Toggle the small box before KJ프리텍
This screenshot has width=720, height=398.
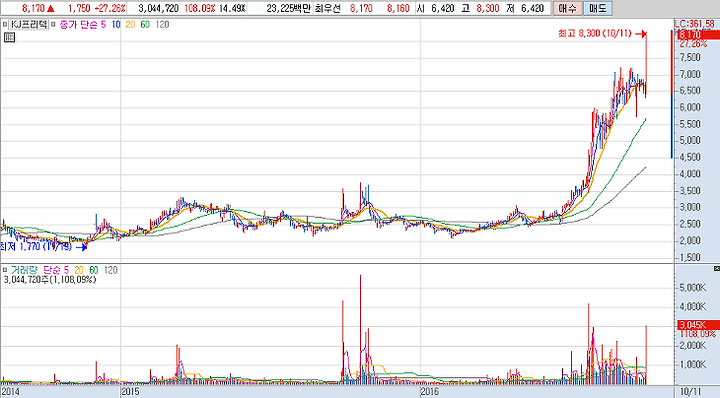tap(5, 24)
